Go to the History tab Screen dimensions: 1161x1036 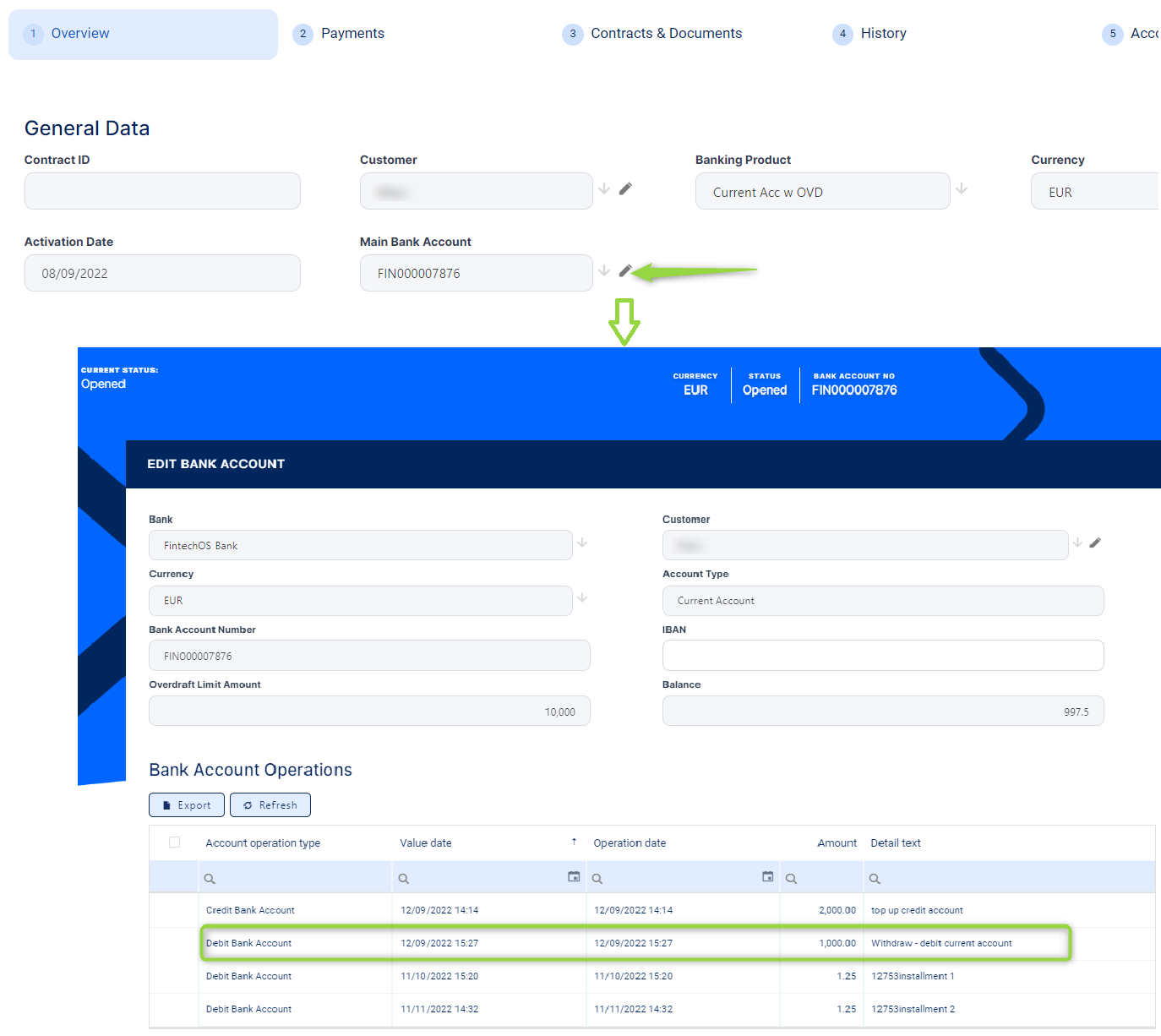click(x=883, y=34)
